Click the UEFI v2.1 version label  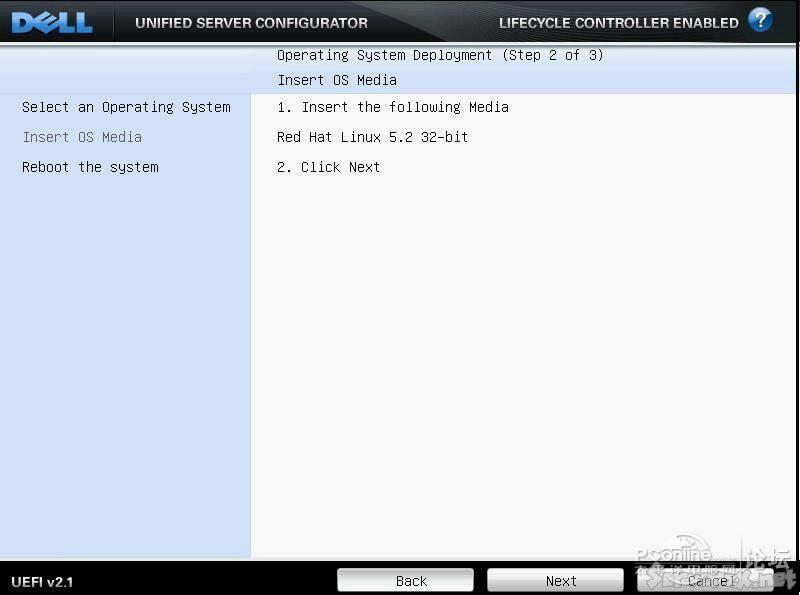(x=42, y=581)
